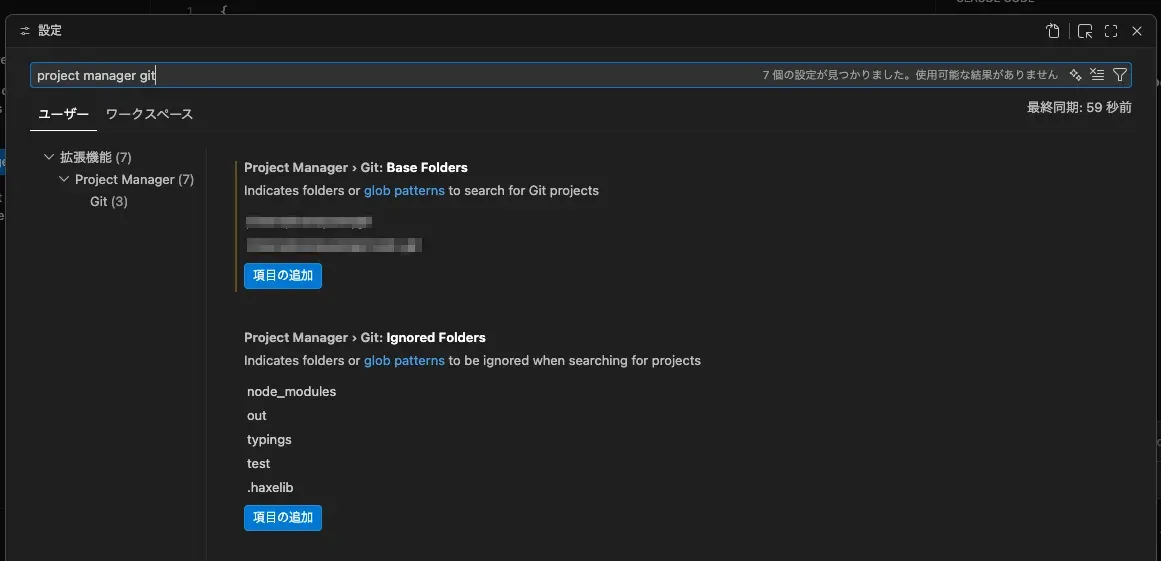Viewport: 1161px width, 561px height.
Task: Click the AI sparkle search icon
Action: pyautogui.click(x=1076, y=75)
